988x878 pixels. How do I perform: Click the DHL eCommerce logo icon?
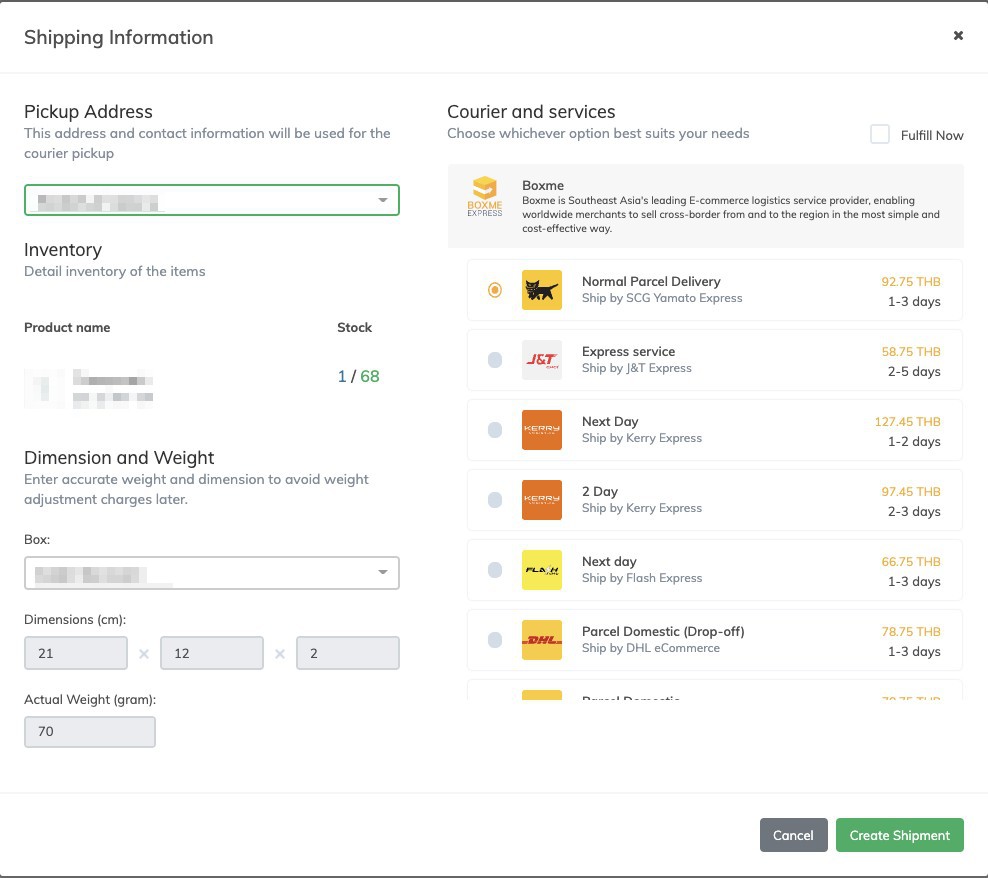click(x=542, y=640)
